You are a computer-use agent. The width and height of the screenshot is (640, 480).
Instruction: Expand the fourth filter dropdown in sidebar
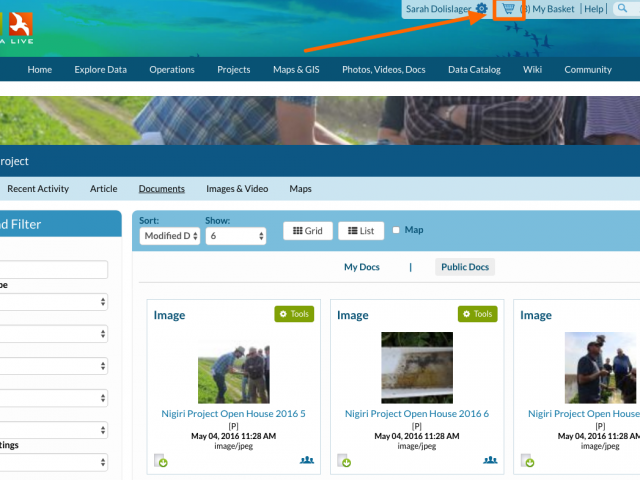click(x=53, y=398)
